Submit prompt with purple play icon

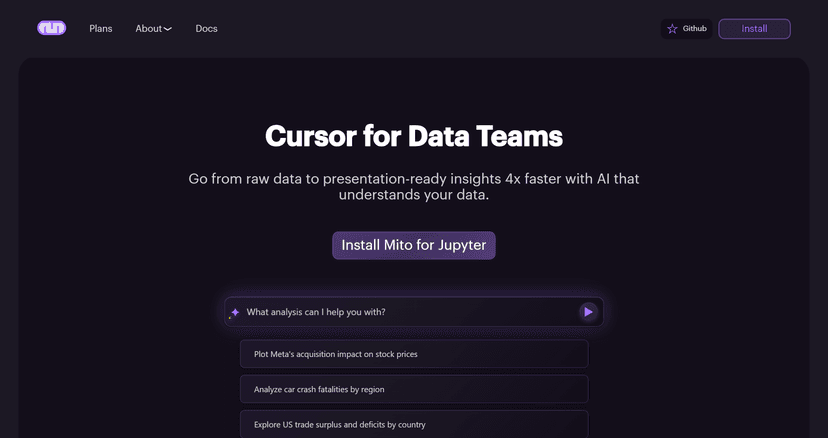[x=588, y=312]
